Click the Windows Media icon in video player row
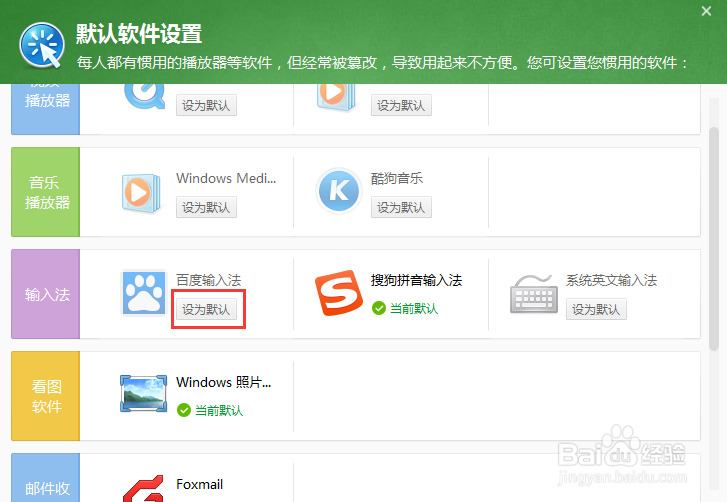Image resolution: width=727 pixels, height=502 pixels. 337,97
